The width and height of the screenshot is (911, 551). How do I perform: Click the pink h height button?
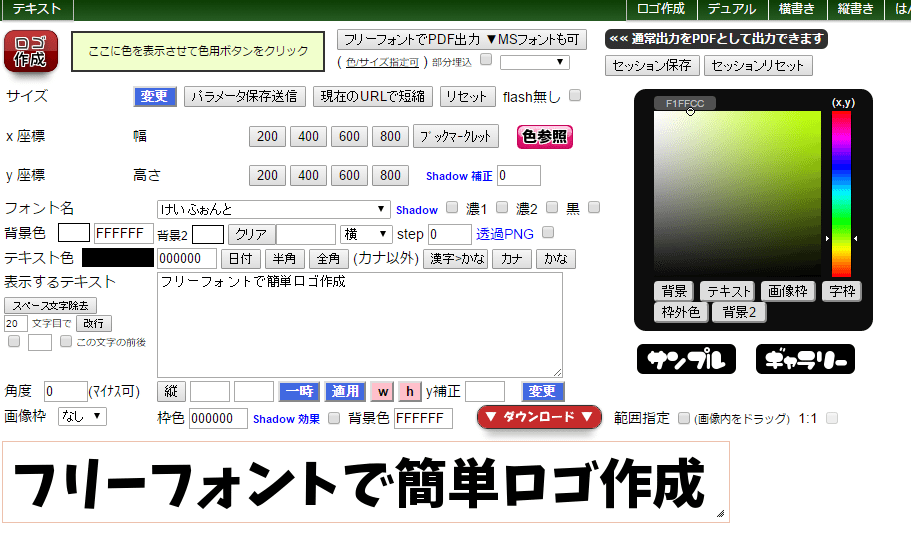(x=409, y=391)
